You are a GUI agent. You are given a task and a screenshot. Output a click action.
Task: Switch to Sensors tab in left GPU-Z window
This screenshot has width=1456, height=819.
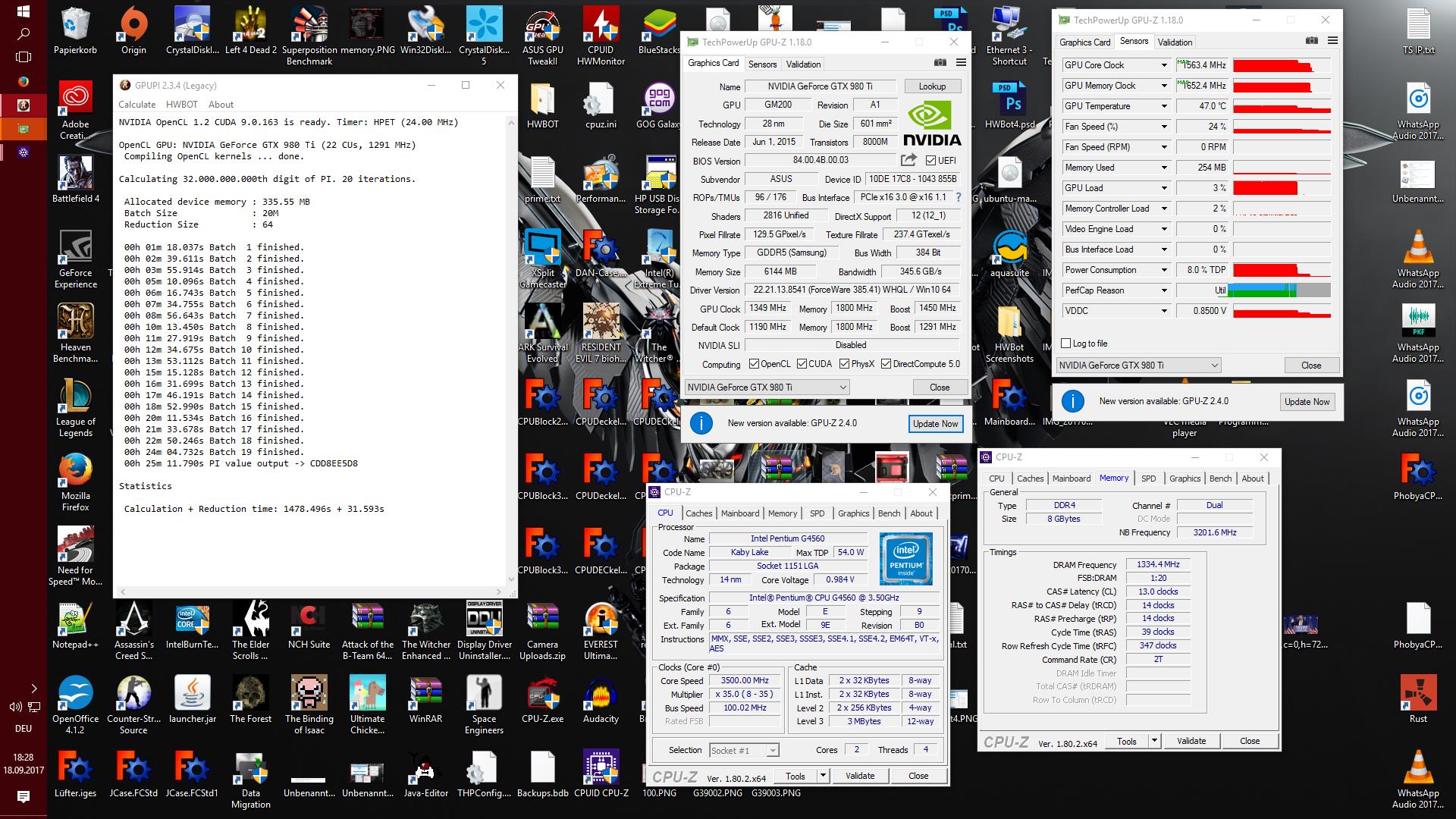point(762,64)
